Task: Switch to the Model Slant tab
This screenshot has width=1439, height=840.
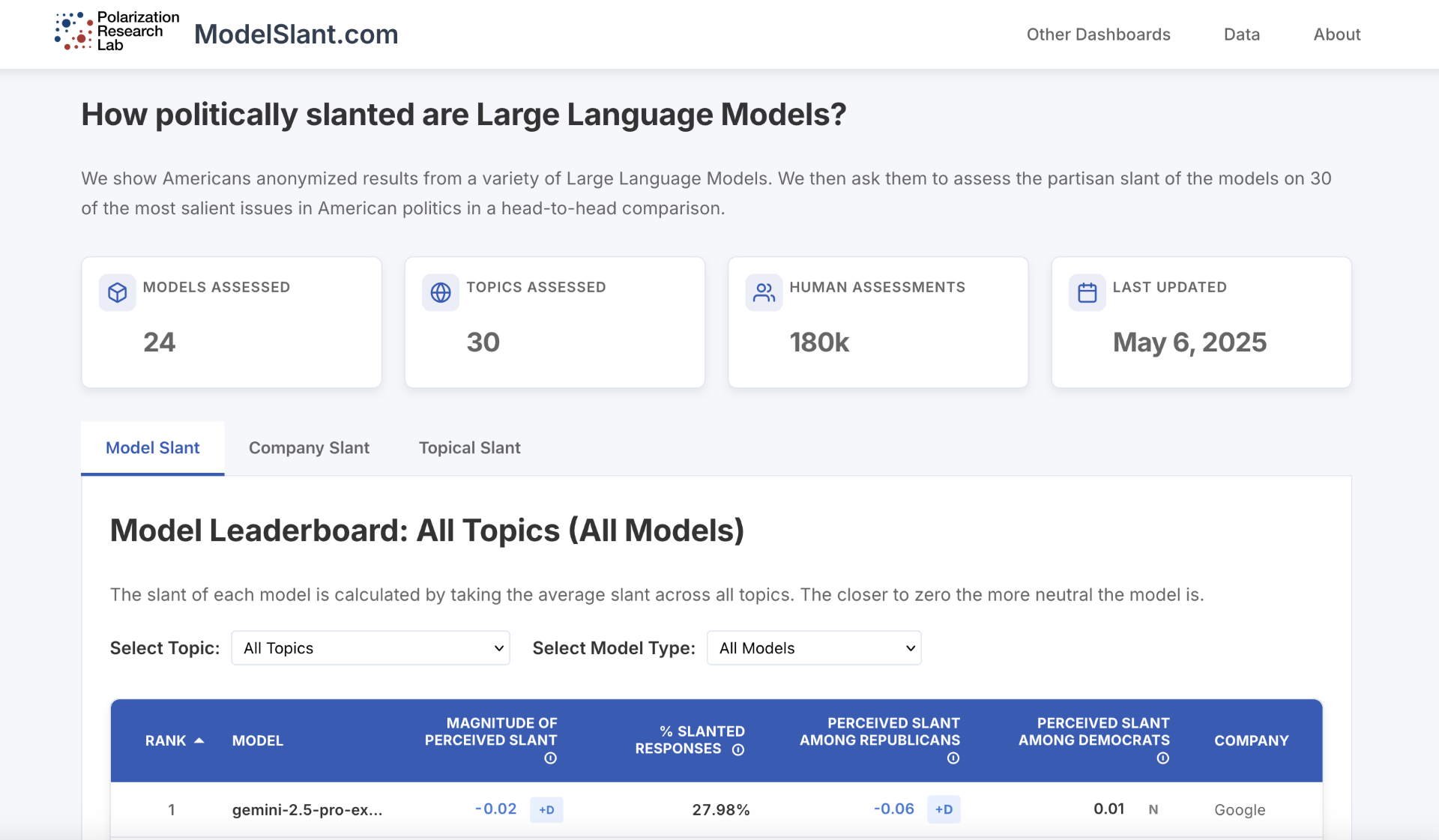Action: (152, 447)
